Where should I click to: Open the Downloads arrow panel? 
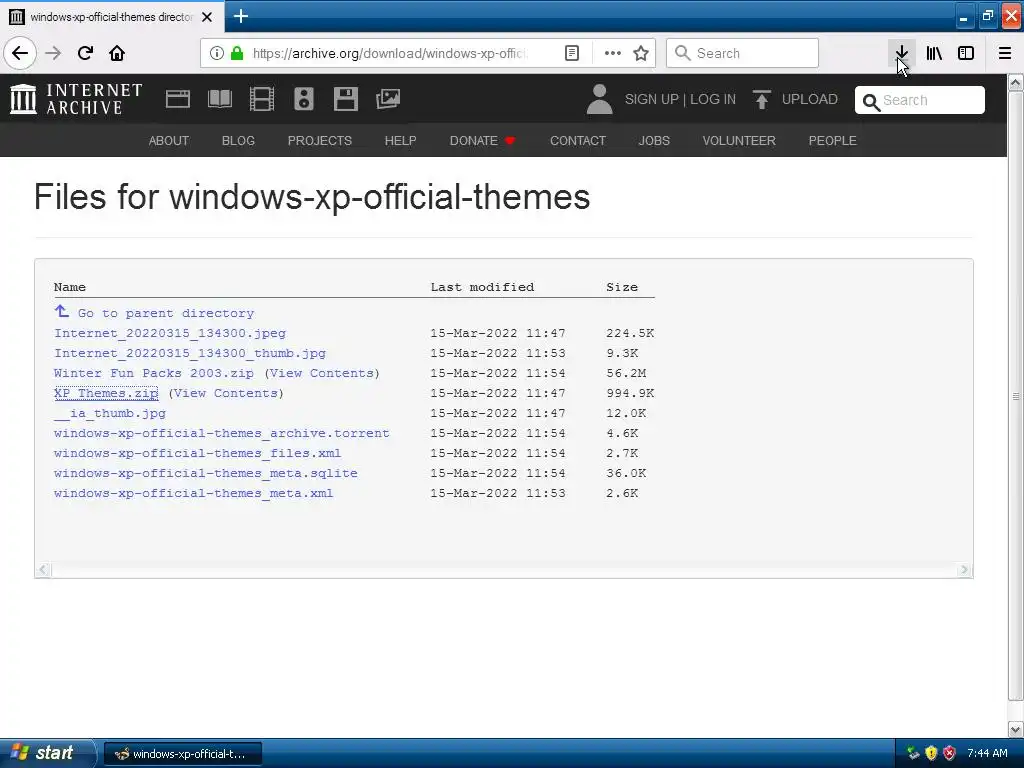(901, 53)
